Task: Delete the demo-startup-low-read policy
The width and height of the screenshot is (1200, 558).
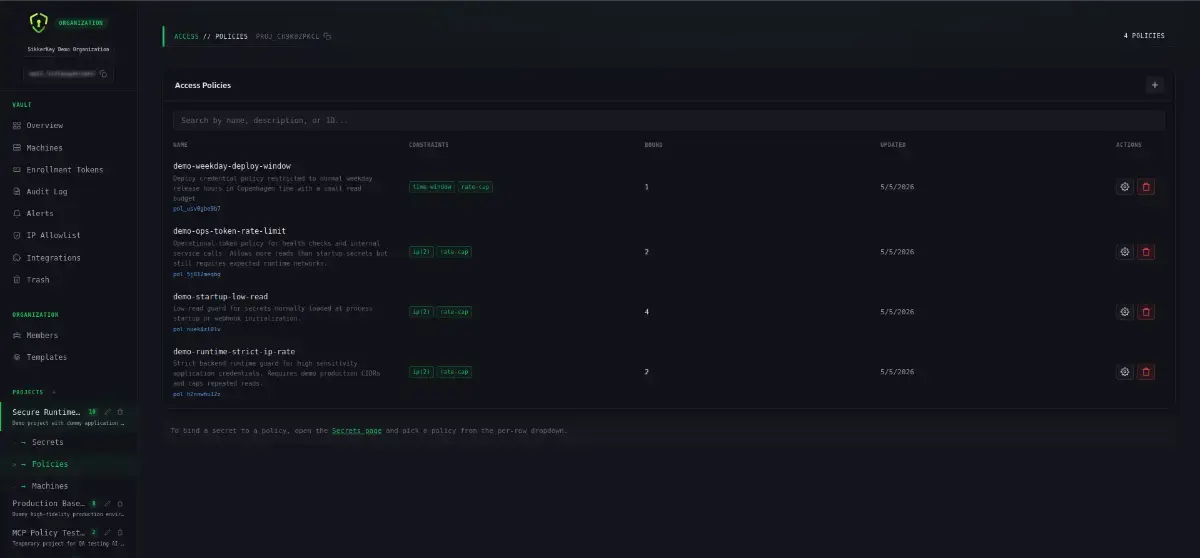Action: pyautogui.click(x=1146, y=312)
